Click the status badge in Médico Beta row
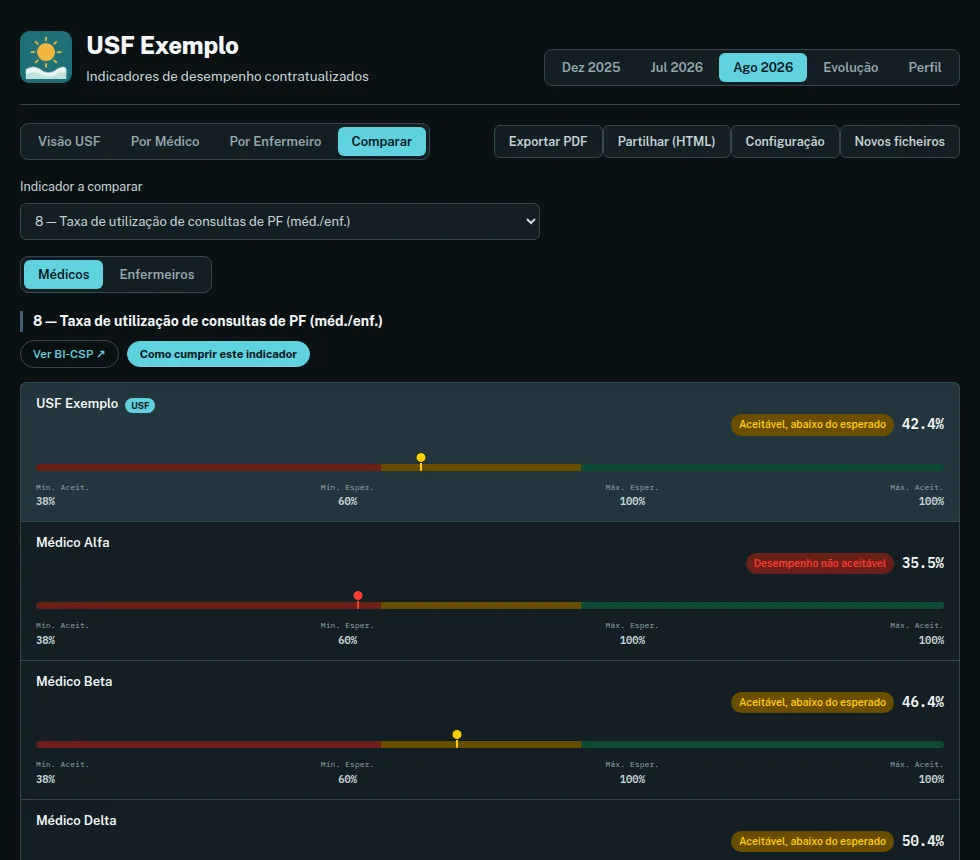Image resolution: width=980 pixels, height=860 pixels. point(812,702)
